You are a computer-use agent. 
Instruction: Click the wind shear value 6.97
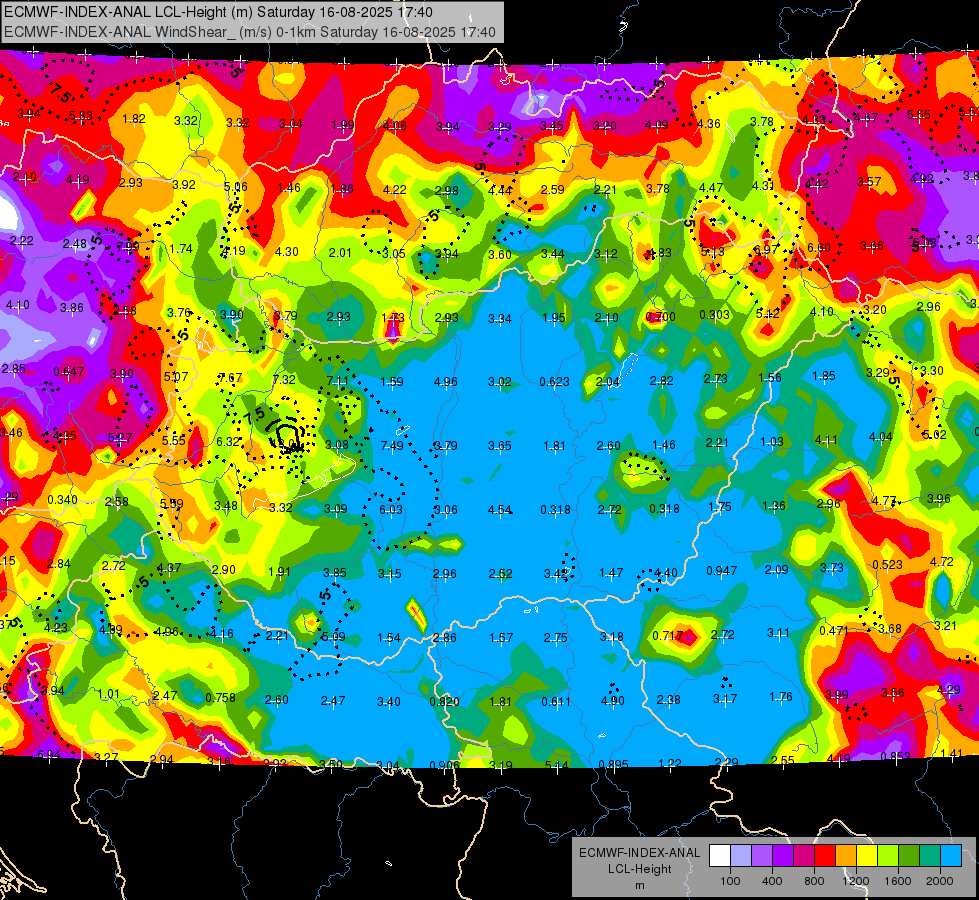(765, 249)
